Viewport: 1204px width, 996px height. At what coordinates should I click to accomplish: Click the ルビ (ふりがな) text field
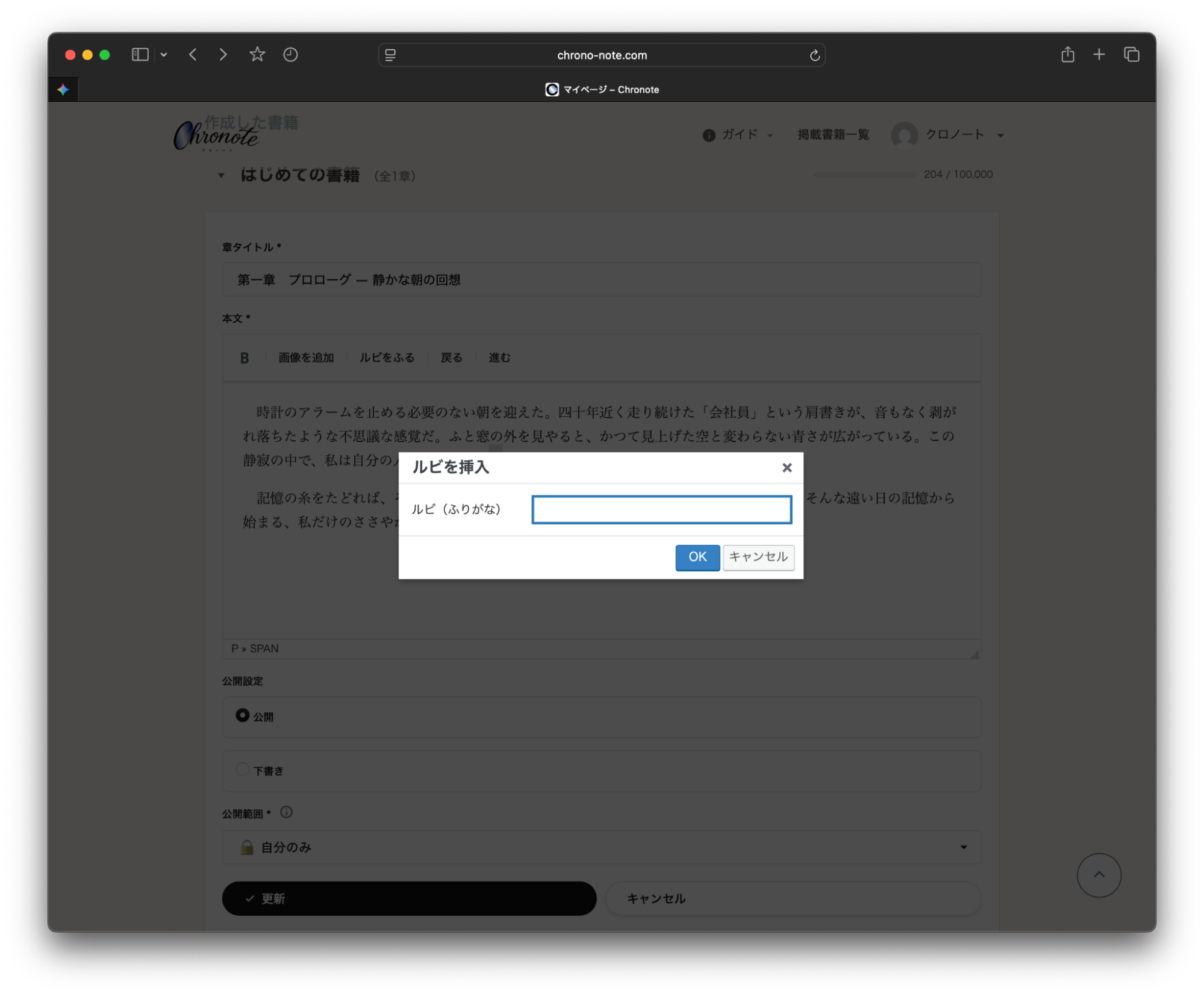click(x=661, y=509)
